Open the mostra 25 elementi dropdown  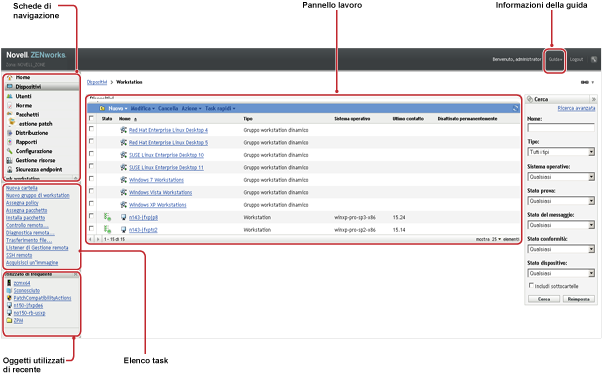tap(497, 239)
